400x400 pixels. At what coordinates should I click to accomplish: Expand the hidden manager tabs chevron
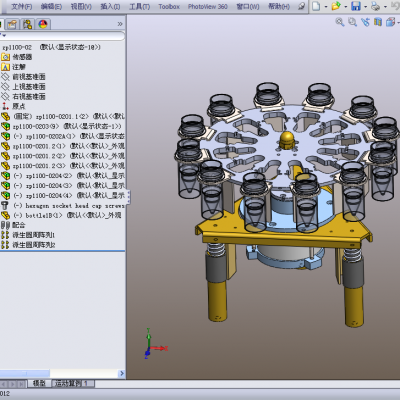pyautogui.click(x=120, y=24)
